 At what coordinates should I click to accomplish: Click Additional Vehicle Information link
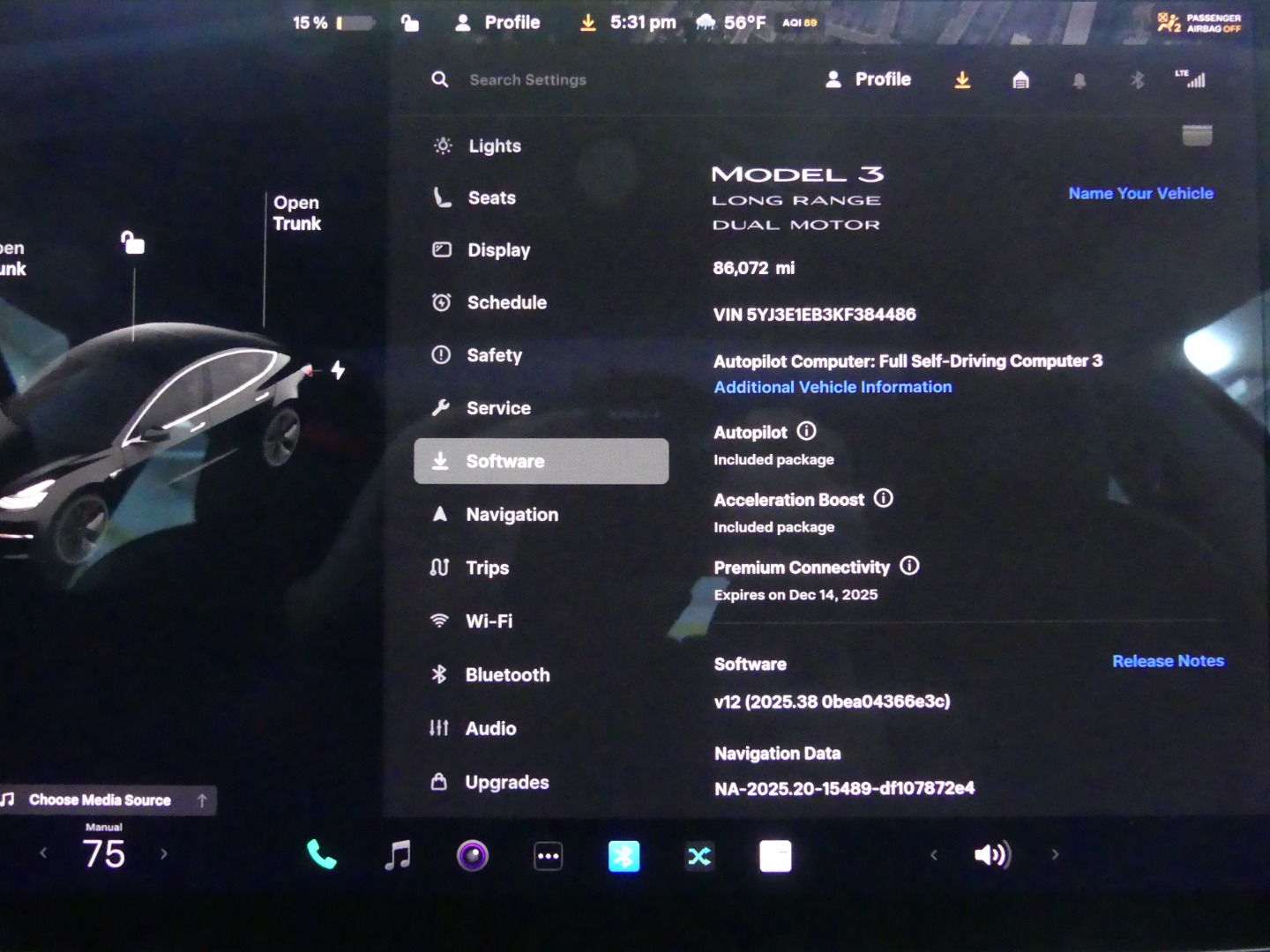click(x=833, y=387)
